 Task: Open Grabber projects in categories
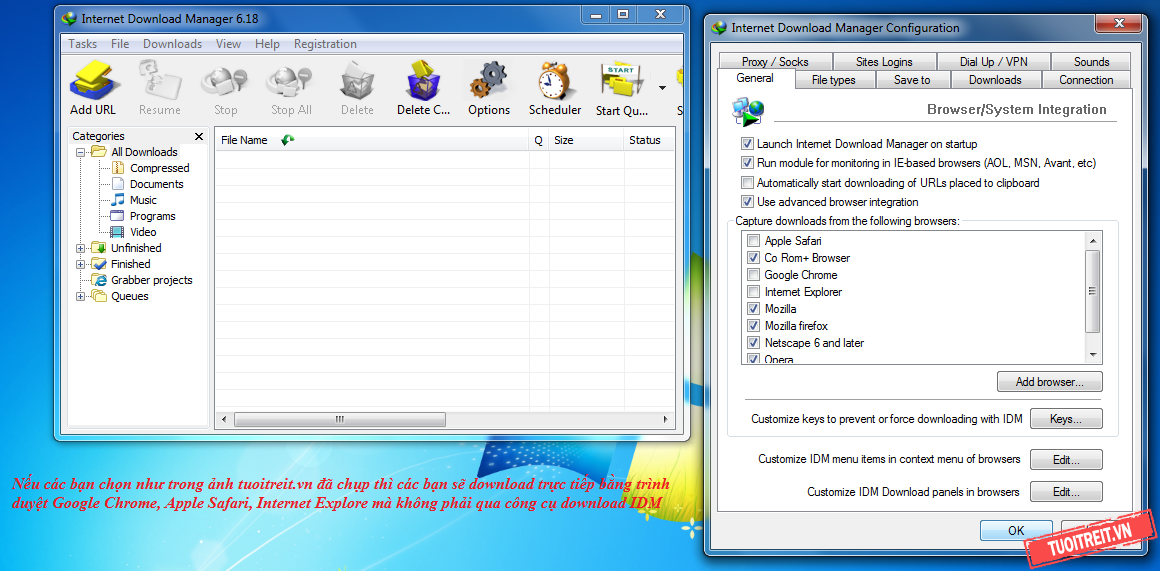[151, 280]
